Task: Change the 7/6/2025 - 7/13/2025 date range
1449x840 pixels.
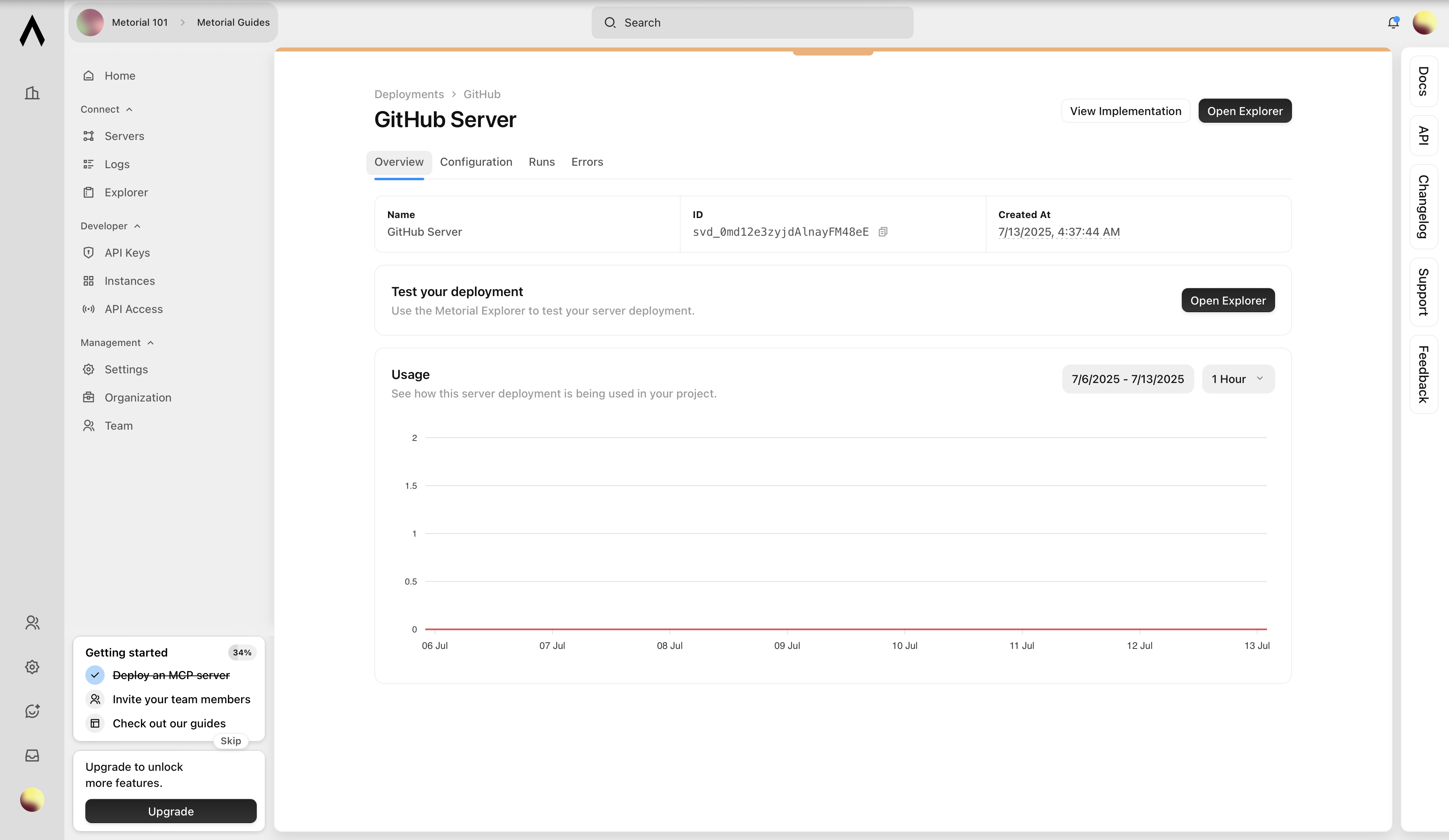Action: coord(1127,379)
